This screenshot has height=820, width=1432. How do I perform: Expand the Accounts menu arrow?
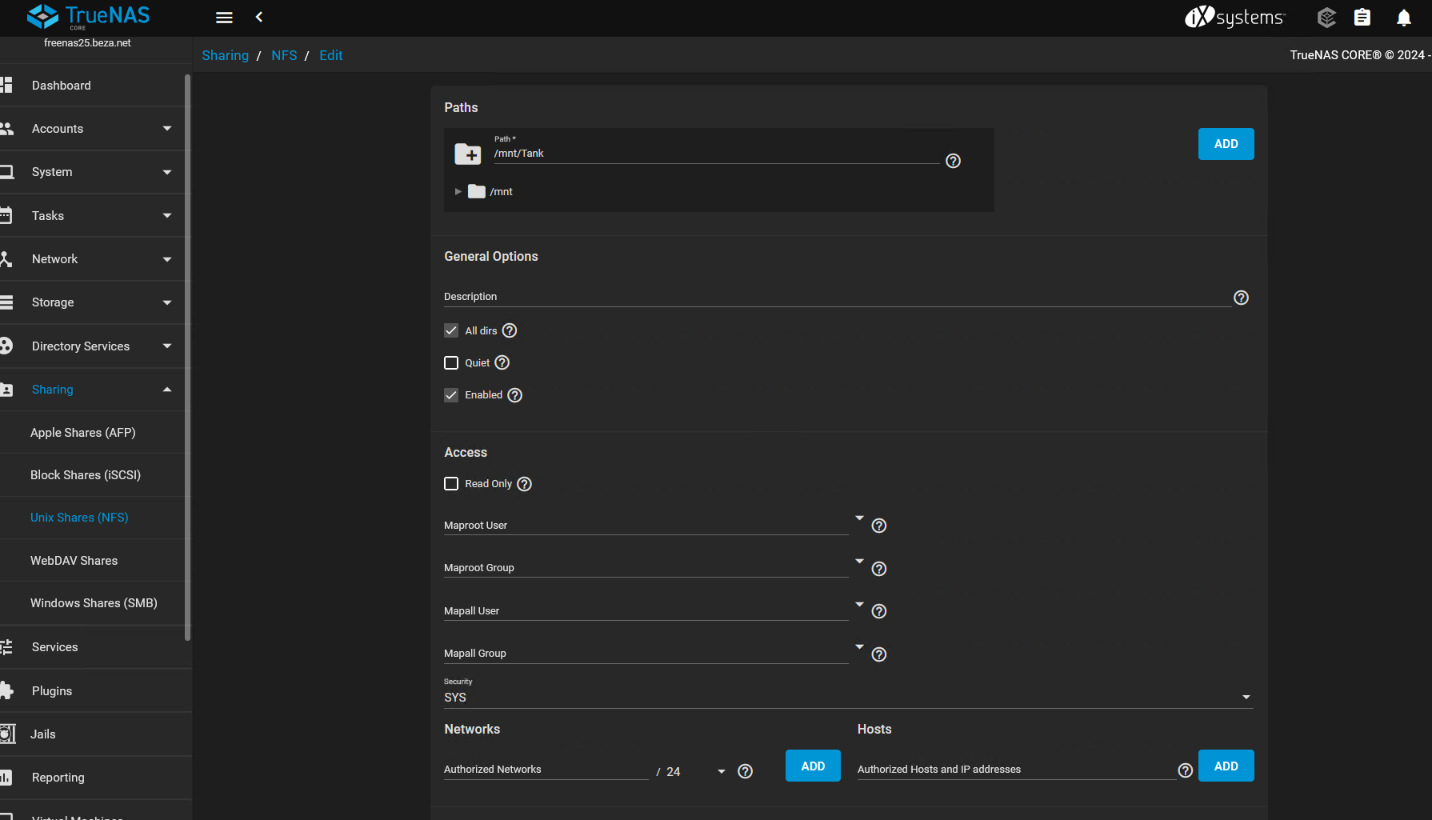click(167, 129)
